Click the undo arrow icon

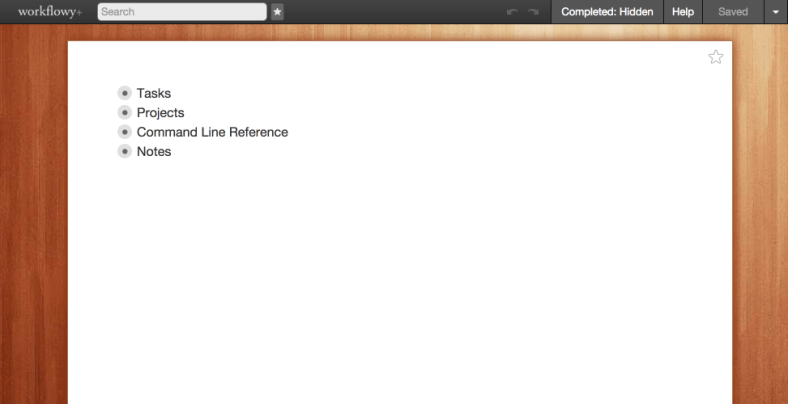512,12
